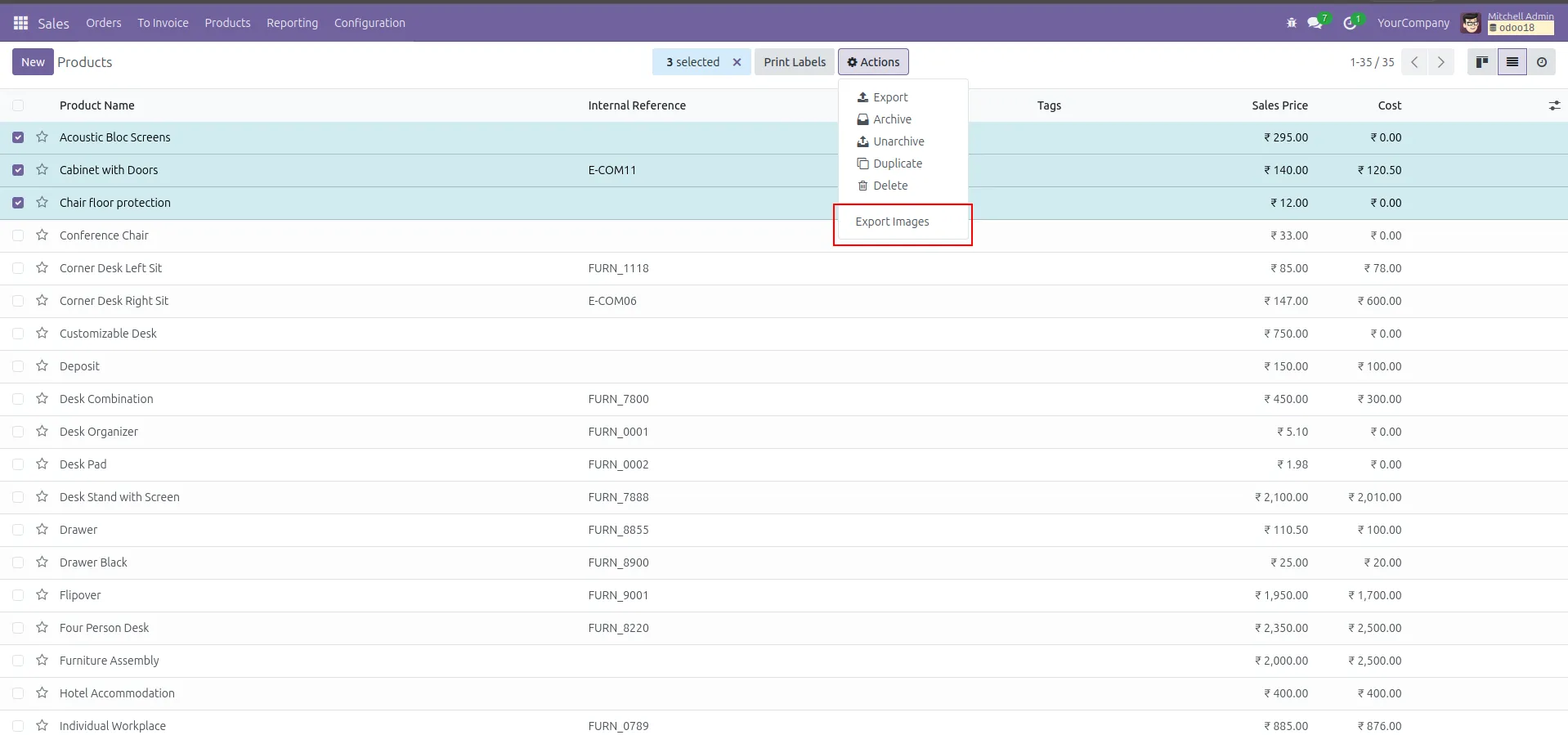This screenshot has height=735, width=1568.
Task: Tick the Corner Desk Left Sit checkbox
Action: point(18,268)
